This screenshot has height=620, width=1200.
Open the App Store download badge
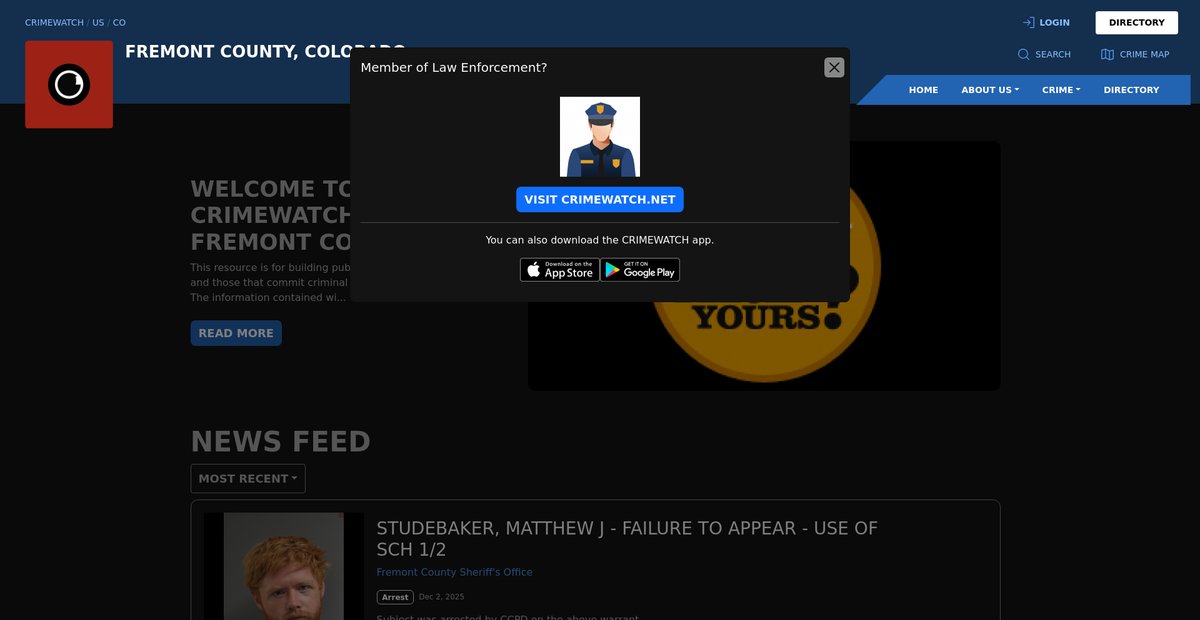[x=560, y=270]
